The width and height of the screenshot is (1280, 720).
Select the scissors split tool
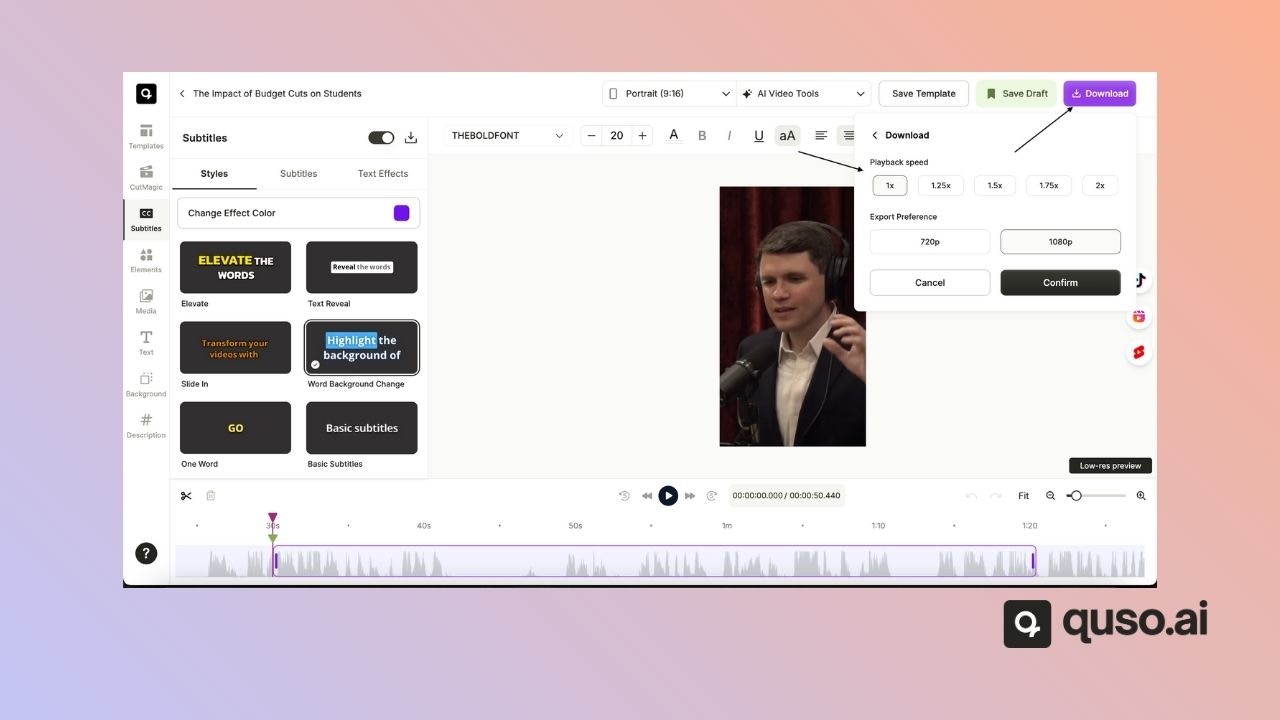(186, 496)
